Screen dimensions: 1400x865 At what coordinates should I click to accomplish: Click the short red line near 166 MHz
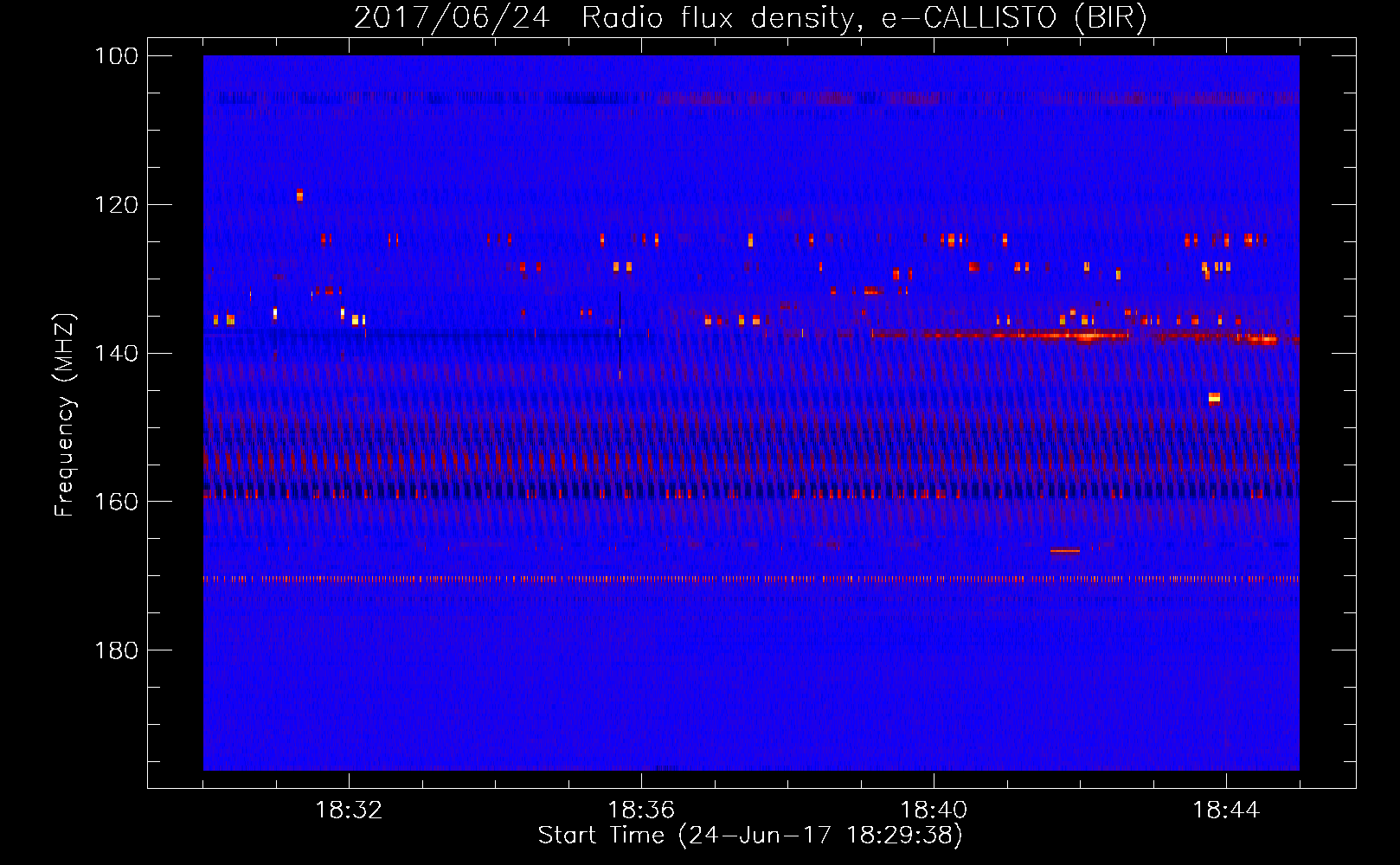coord(1065,550)
